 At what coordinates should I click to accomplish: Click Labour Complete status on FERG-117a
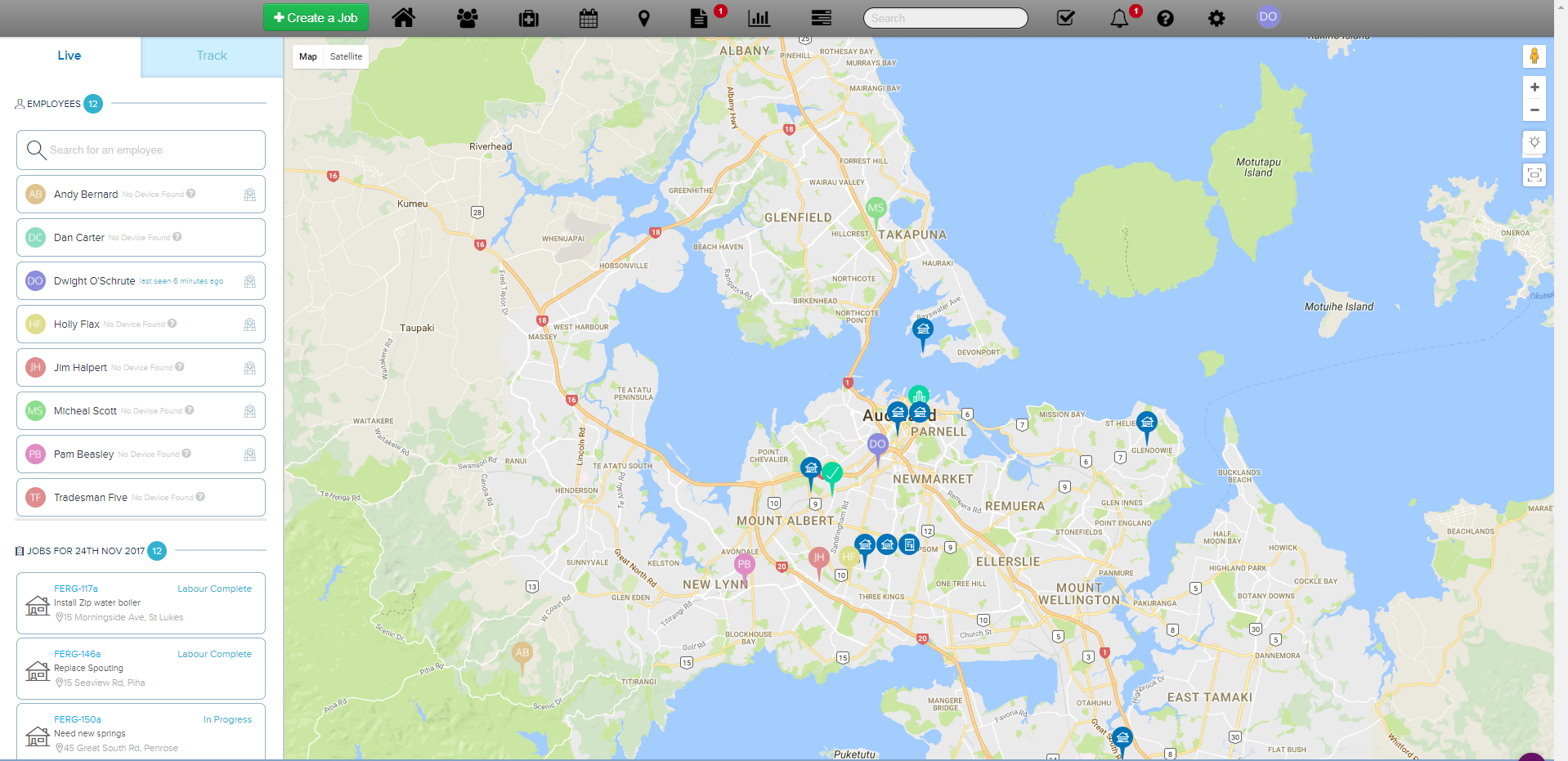[x=215, y=589]
